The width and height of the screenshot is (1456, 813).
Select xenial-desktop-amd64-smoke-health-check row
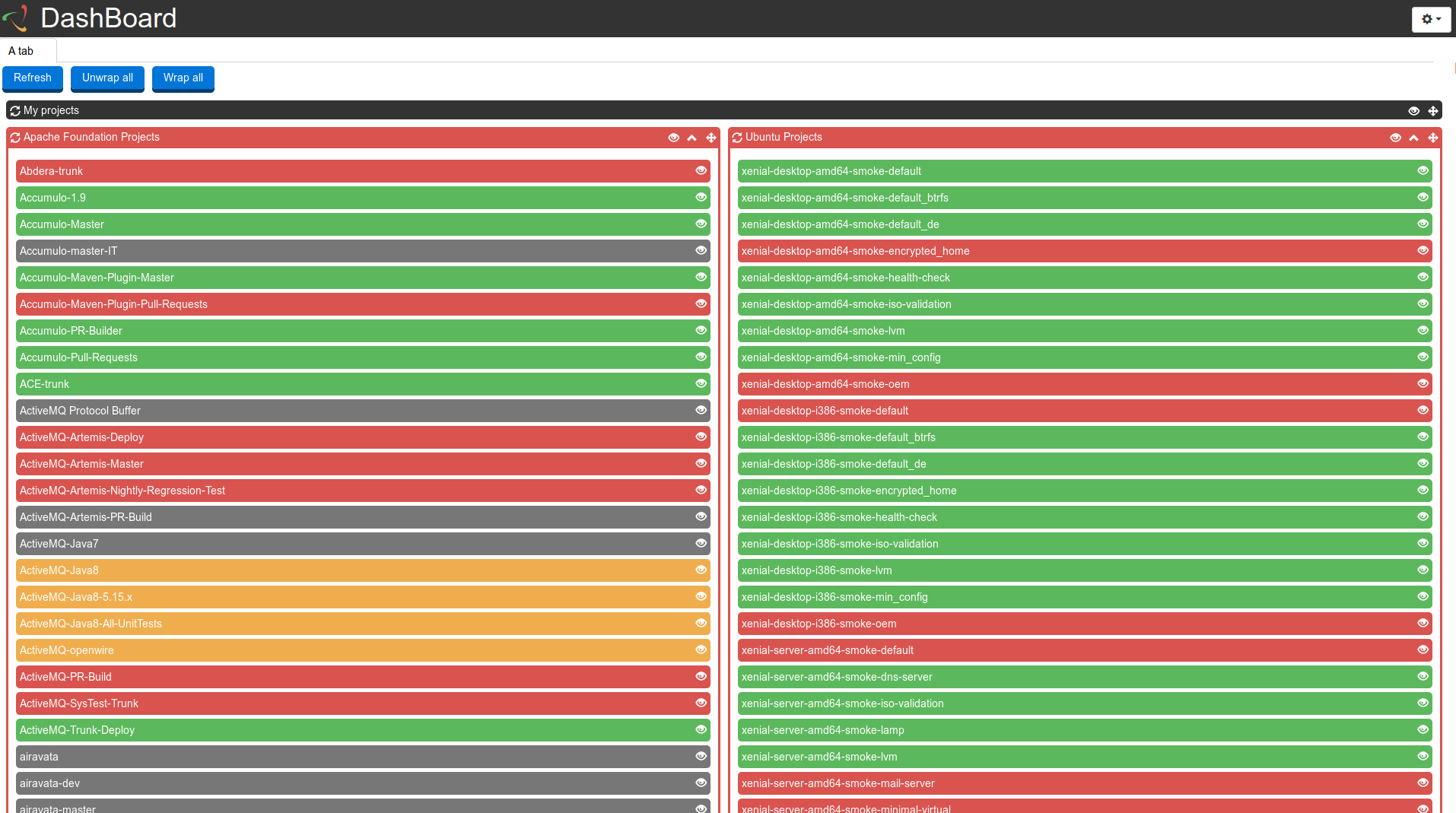point(1085,278)
